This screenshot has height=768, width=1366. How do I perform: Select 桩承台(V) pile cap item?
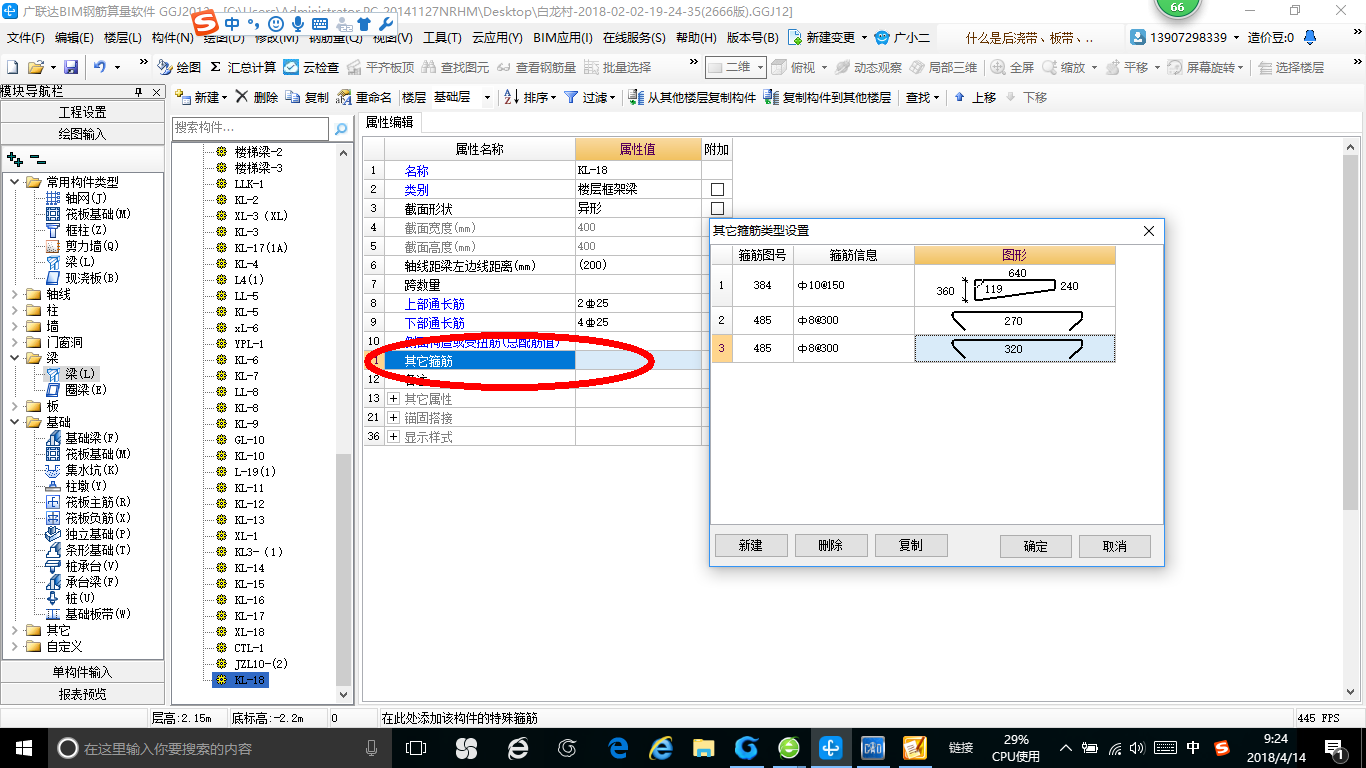point(82,566)
